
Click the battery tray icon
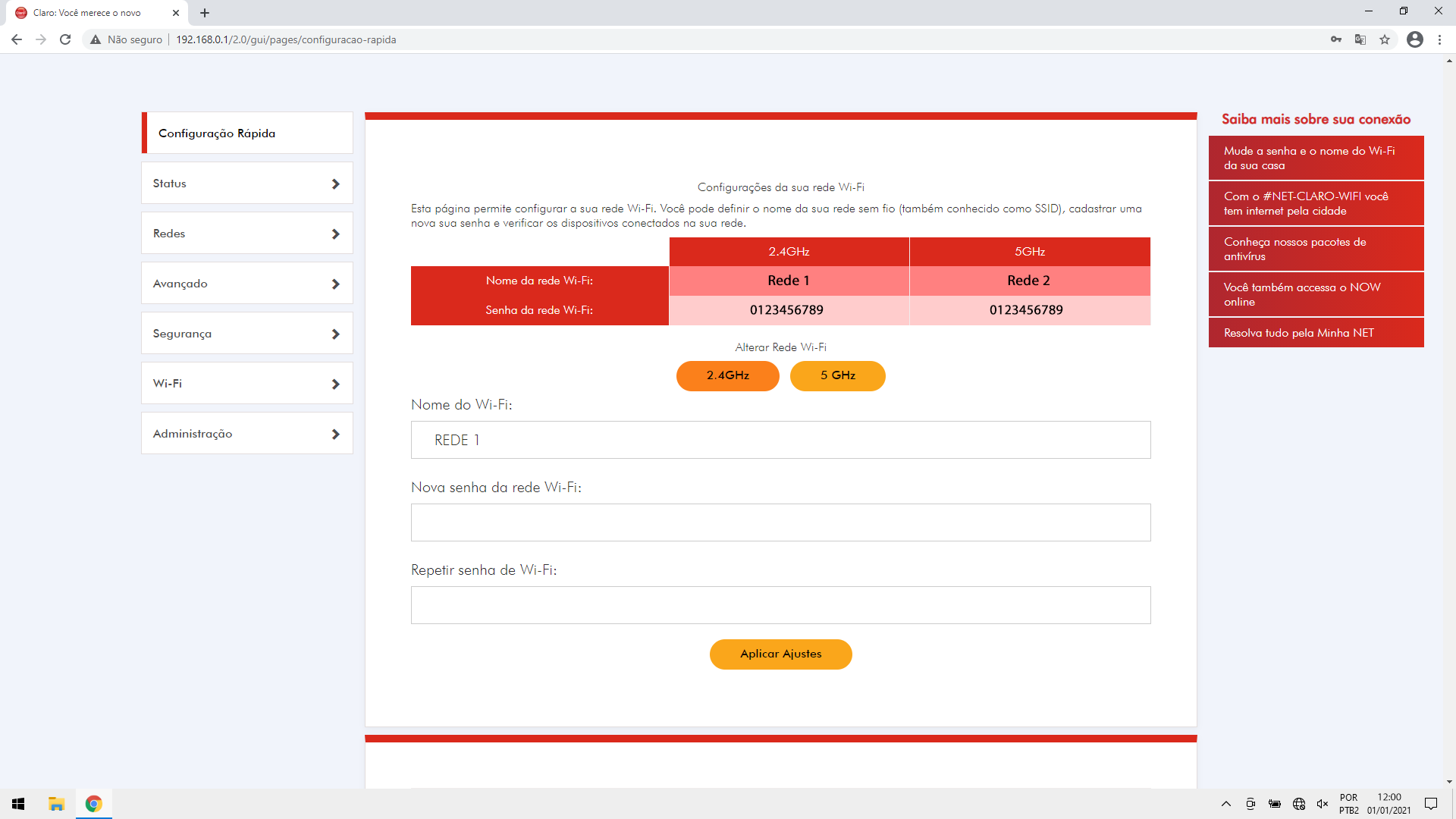1275,804
